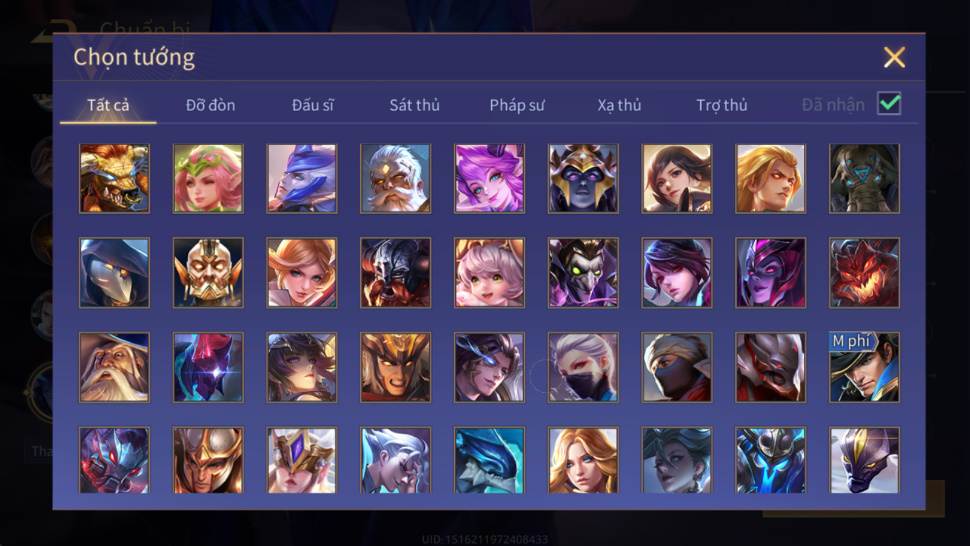Pick the pink-haired elf with green leaf crown
970x546 pixels.
coord(208,179)
